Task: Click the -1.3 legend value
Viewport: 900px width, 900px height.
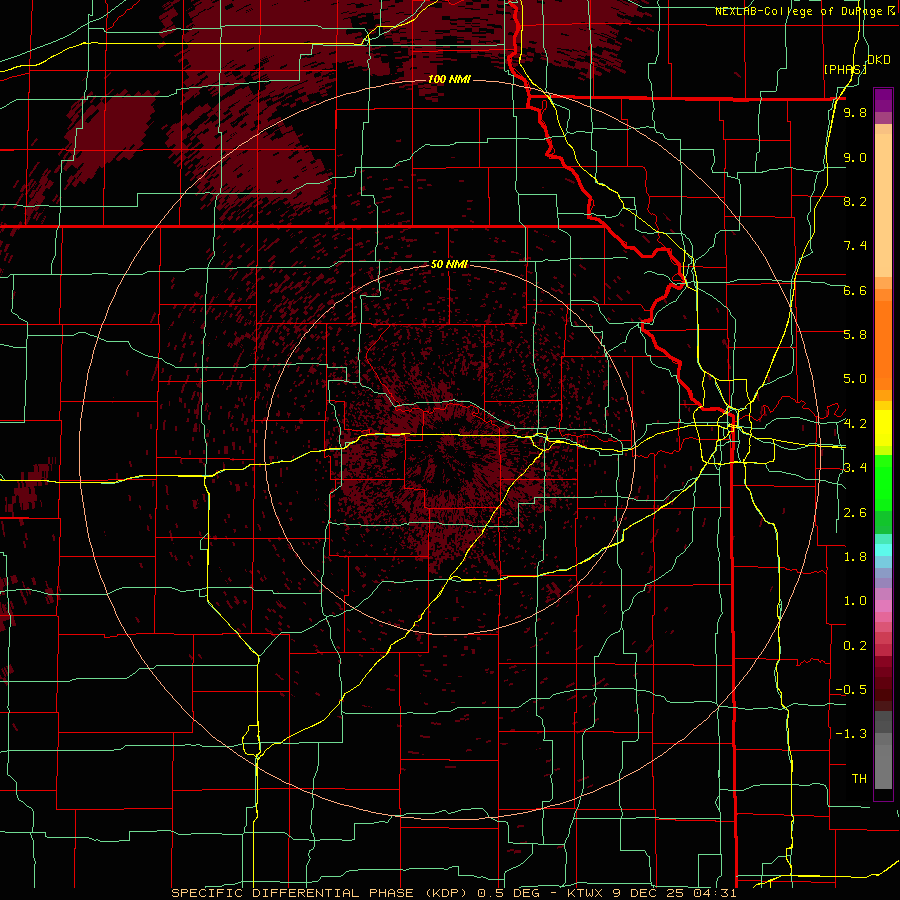Action: [851, 734]
